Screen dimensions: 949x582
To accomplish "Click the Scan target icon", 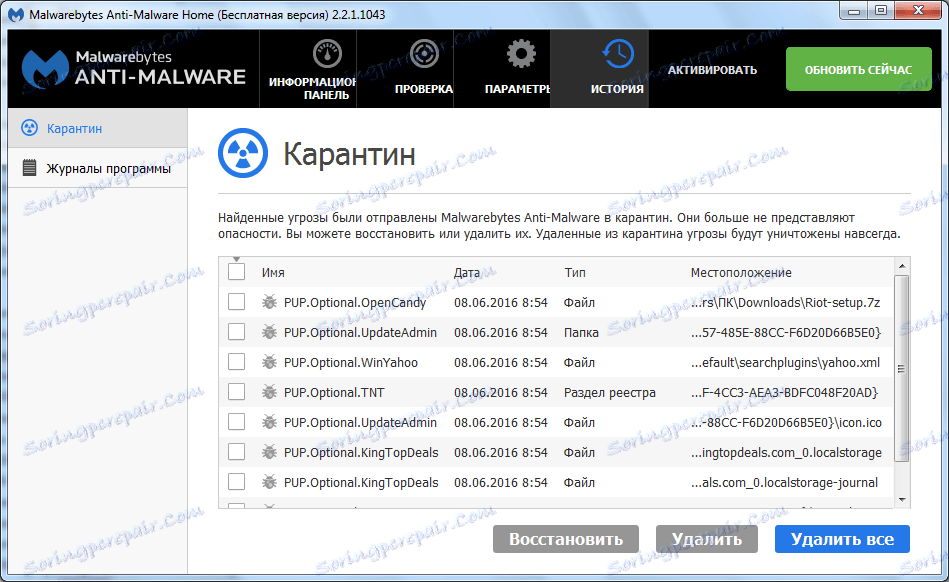I will [x=424, y=54].
